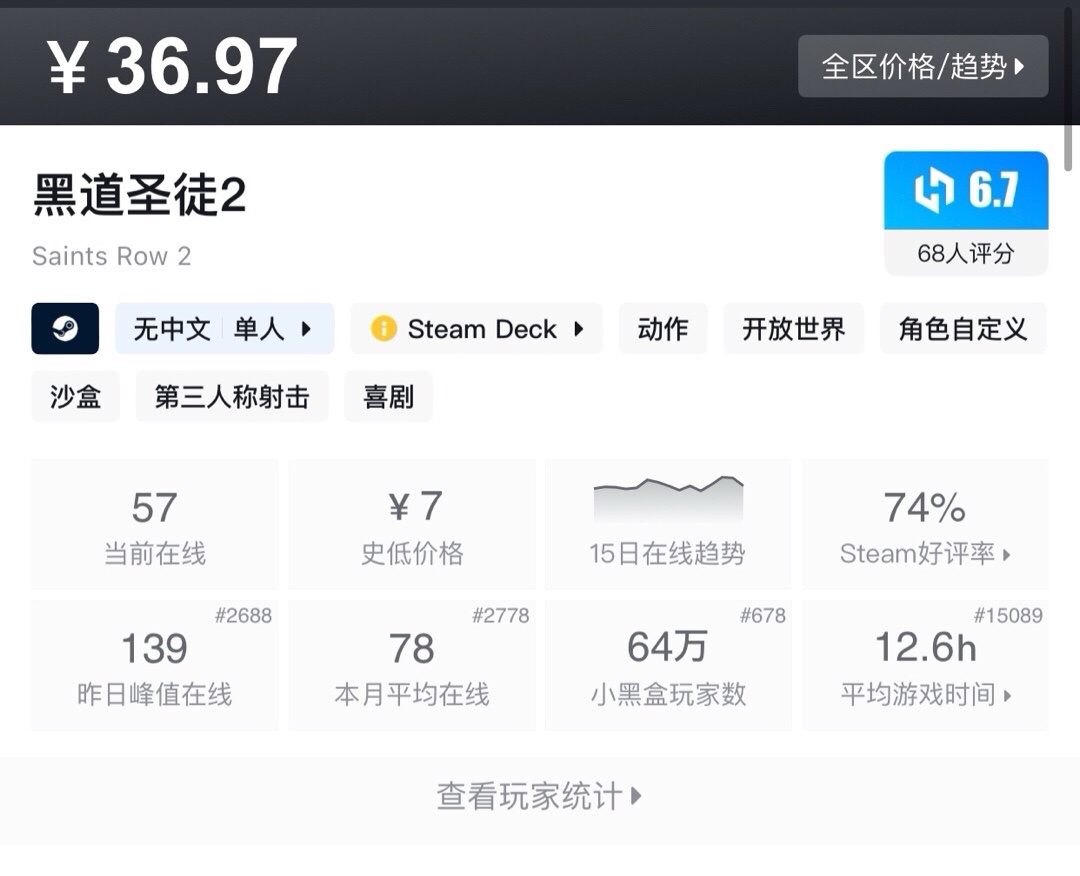Screen dimensions: 1080x876
Task: Expand the 无中文 单人 language info tag
Action: tap(225, 328)
